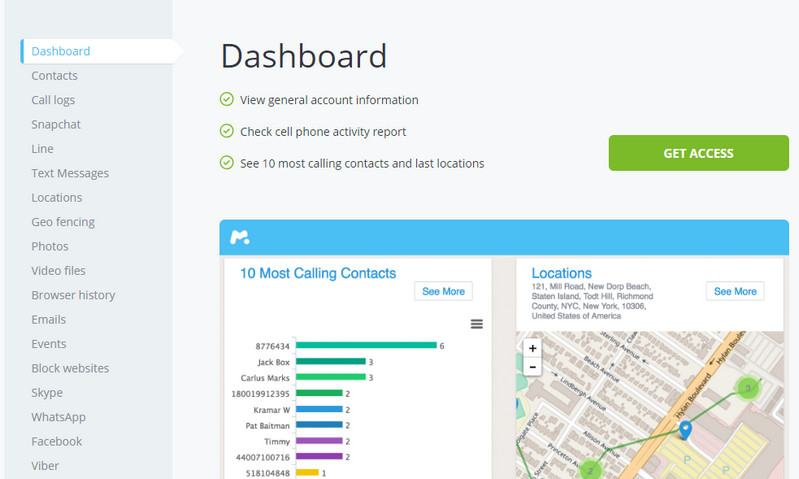799x479 pixels.
Task: Click the mSpy logo in blue header
Action: pos(239,237)
